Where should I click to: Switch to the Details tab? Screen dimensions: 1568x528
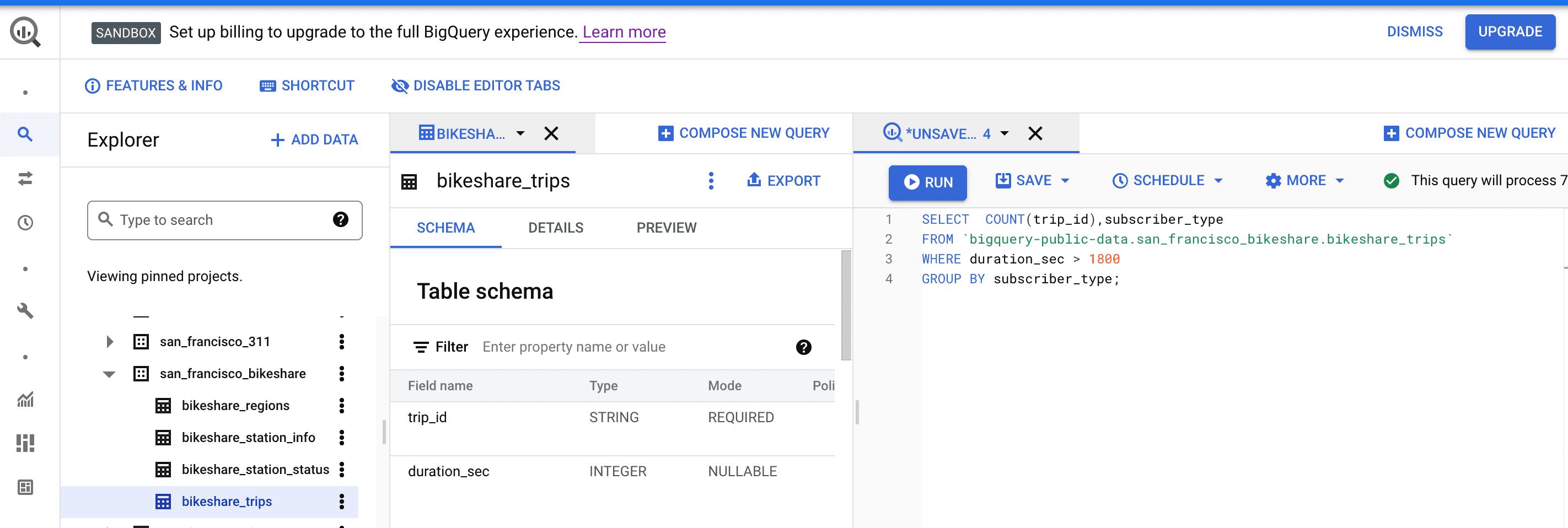555,228
